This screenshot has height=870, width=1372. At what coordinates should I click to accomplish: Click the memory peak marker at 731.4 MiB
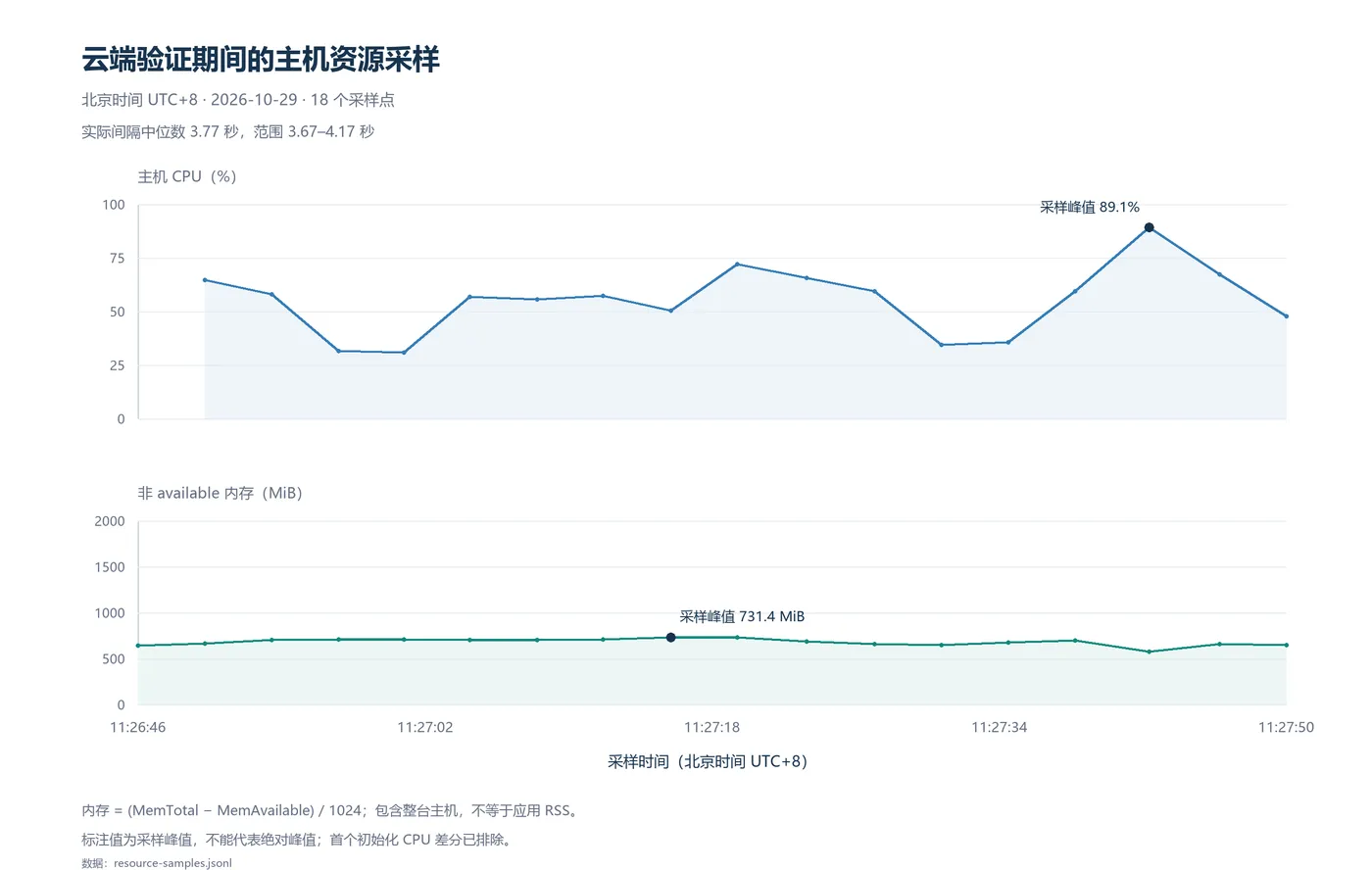point(670,638)
